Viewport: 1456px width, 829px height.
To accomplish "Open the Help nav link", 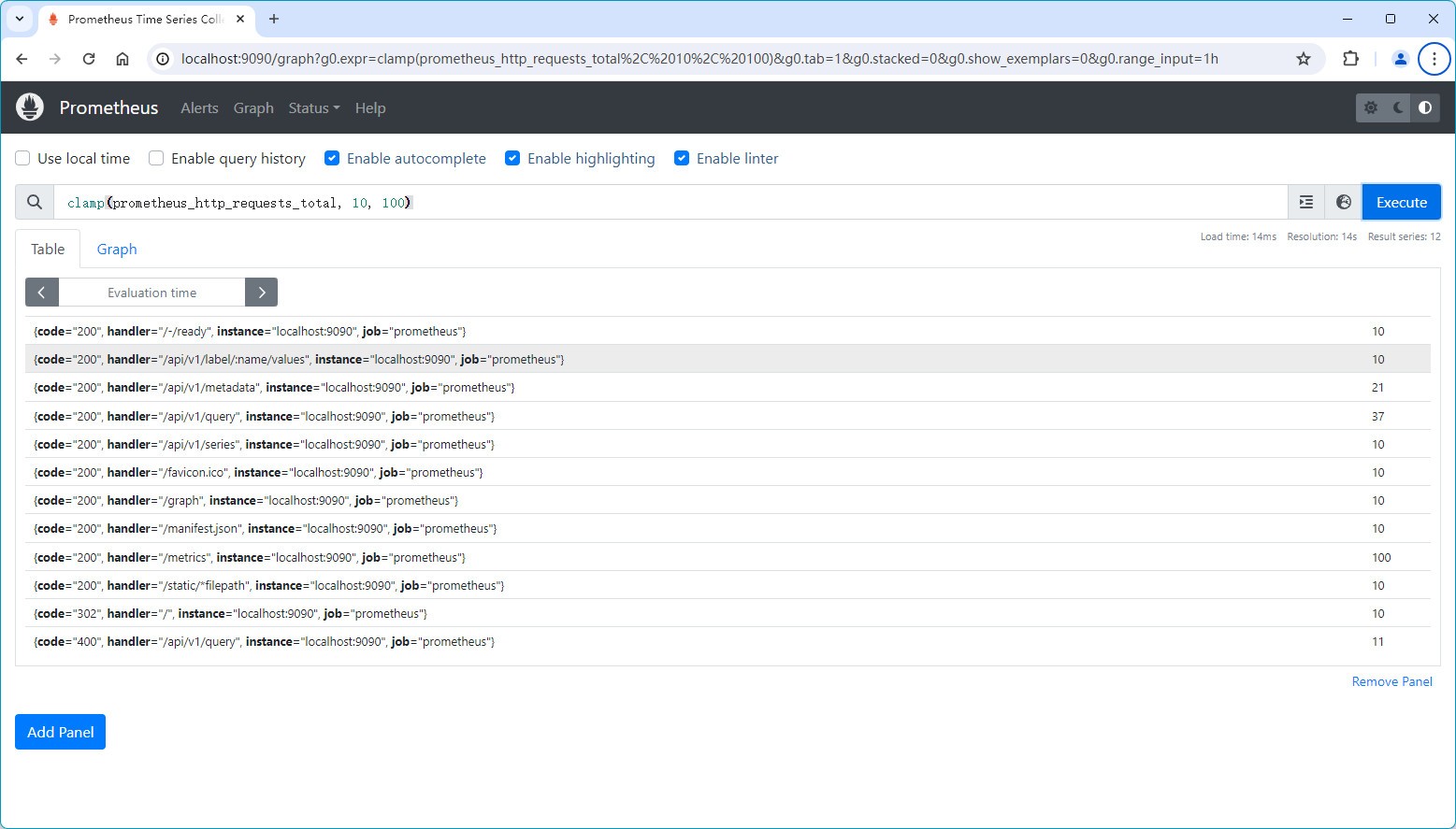I will tap(370, 107).
